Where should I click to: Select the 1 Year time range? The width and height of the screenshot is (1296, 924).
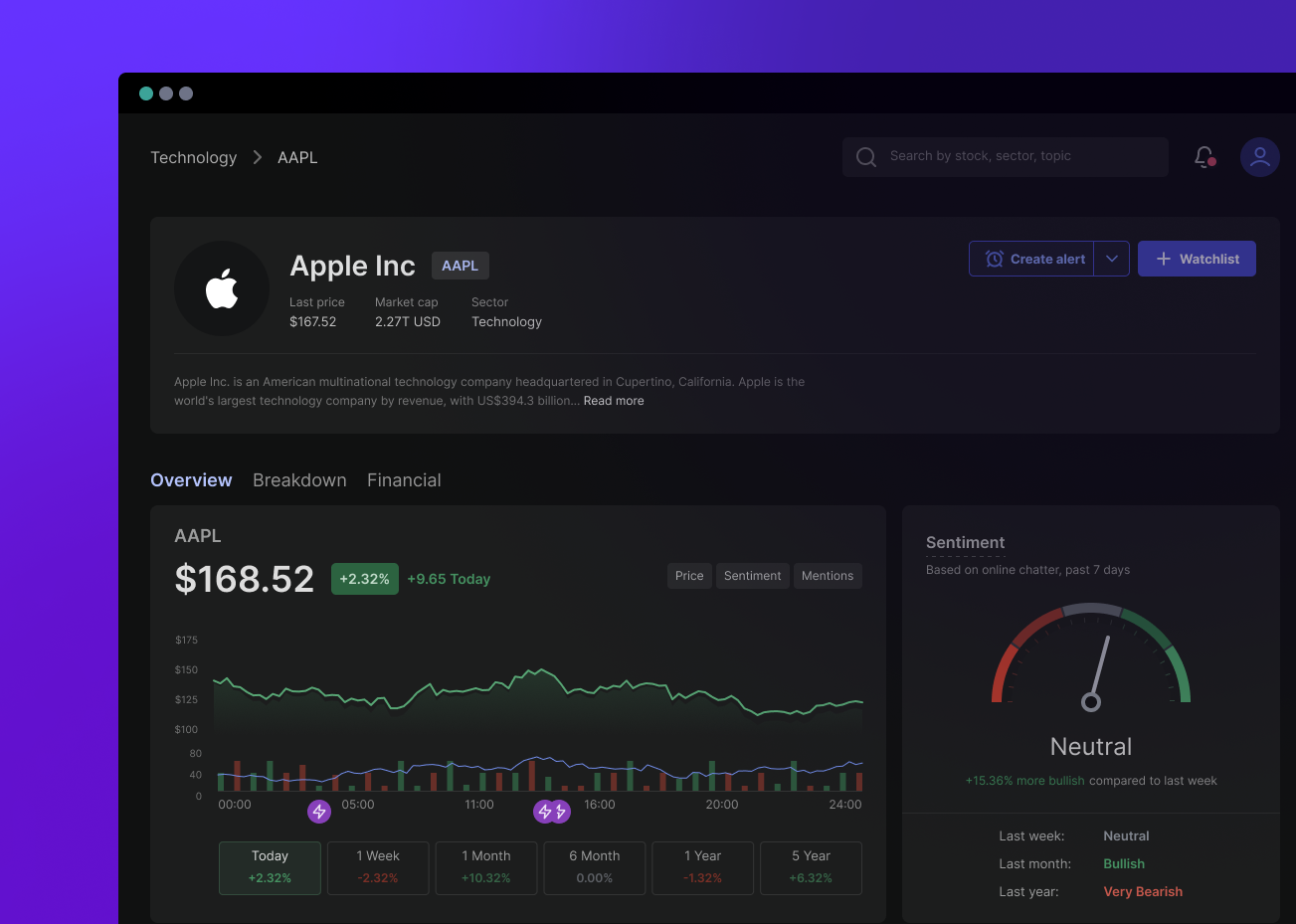(703, 868)
